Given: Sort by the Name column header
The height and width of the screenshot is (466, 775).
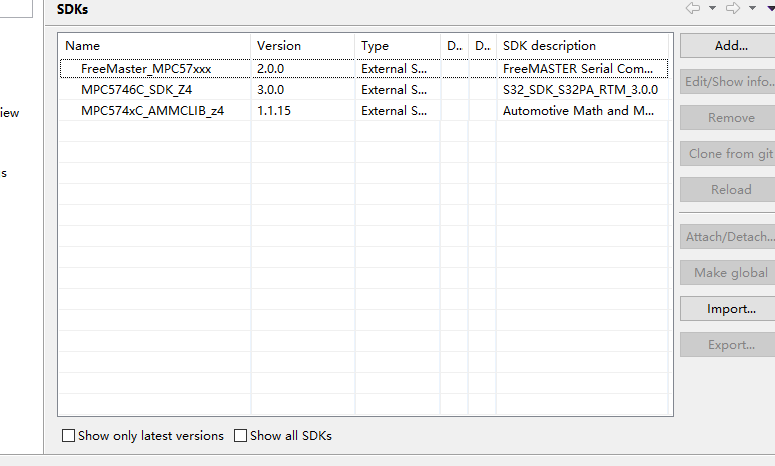Looking at the screenshot, I should point(155,46).
